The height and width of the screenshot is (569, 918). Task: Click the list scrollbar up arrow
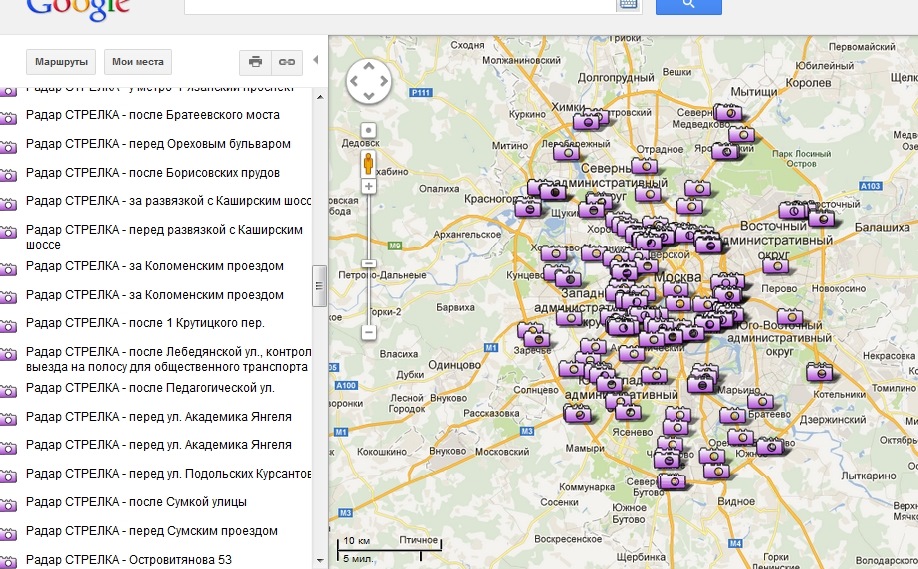point(320,97)
